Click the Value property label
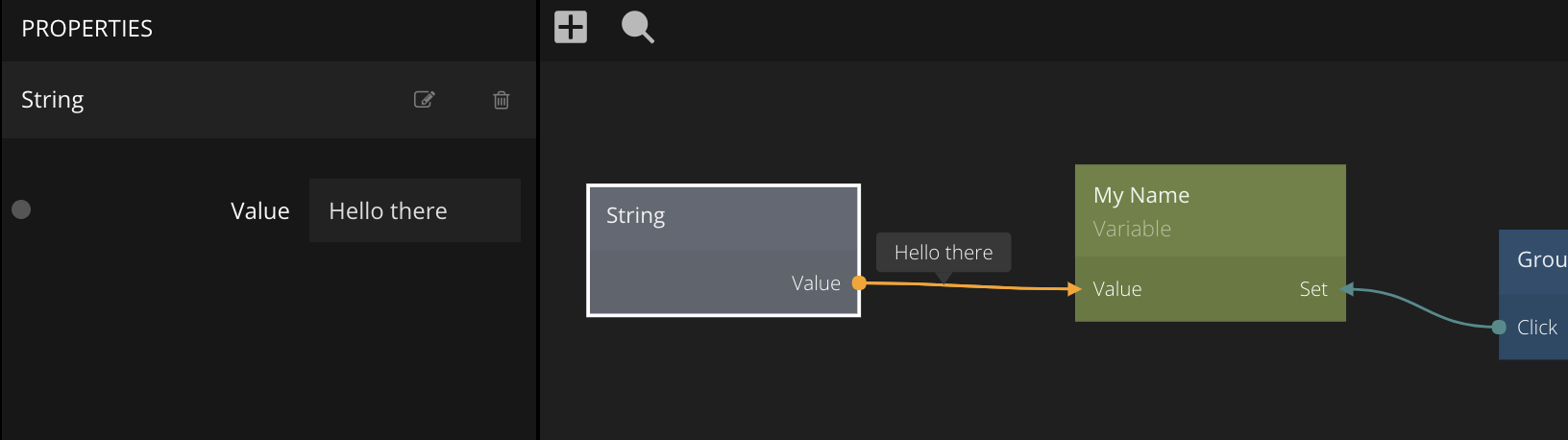This screenshot has width=1568, height=440. 259,211
